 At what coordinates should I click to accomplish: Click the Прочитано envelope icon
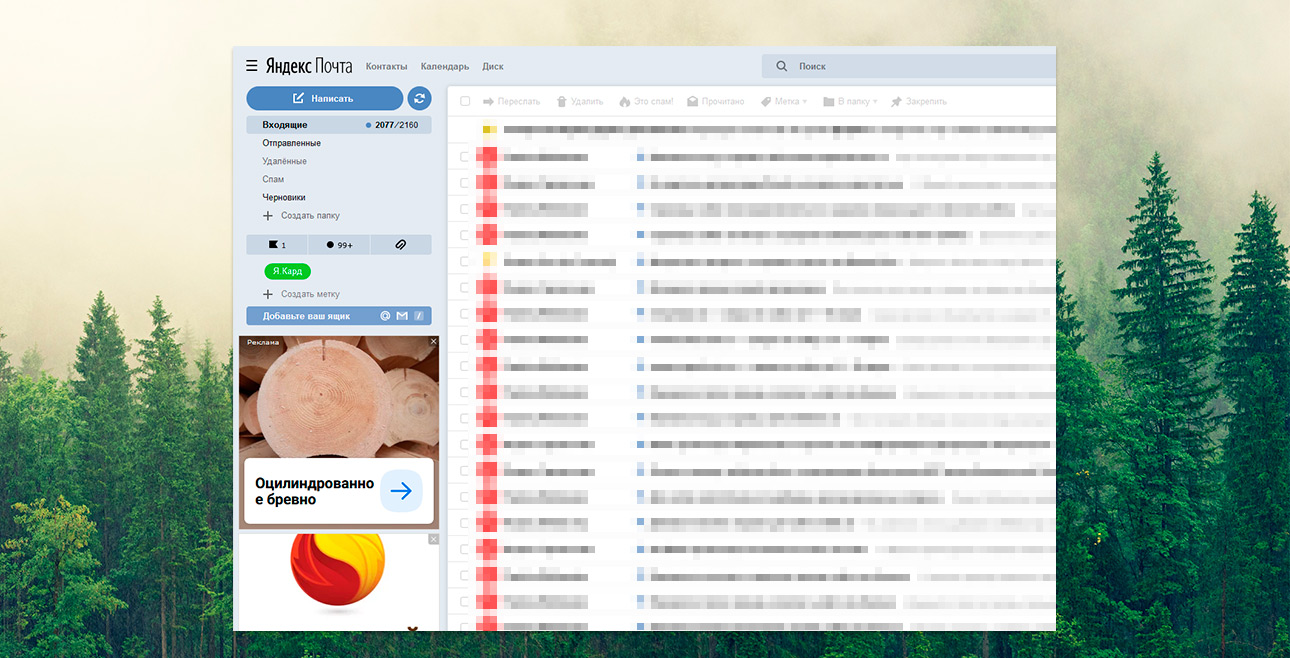[x=693, y=102]
